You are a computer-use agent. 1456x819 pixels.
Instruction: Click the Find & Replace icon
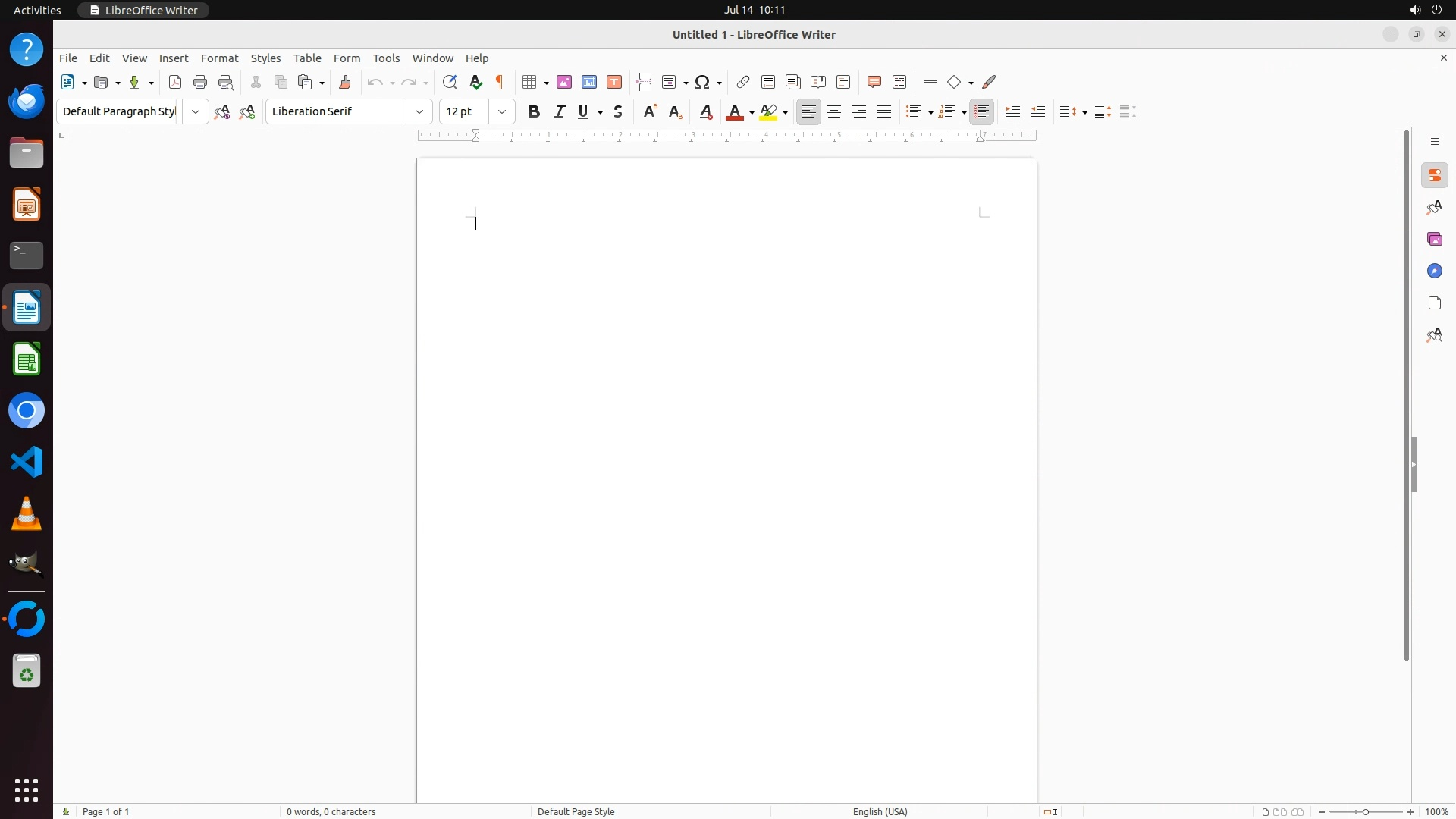point(450,82)
